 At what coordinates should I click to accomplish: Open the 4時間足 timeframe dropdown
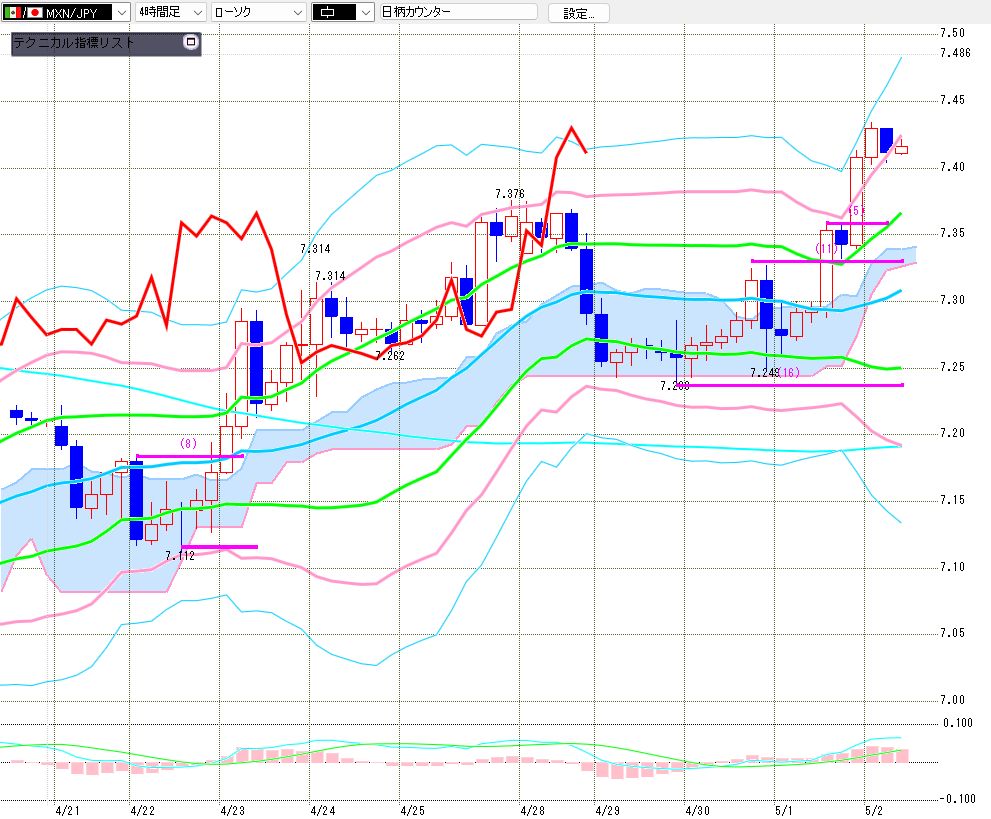(x=171, y=12)
